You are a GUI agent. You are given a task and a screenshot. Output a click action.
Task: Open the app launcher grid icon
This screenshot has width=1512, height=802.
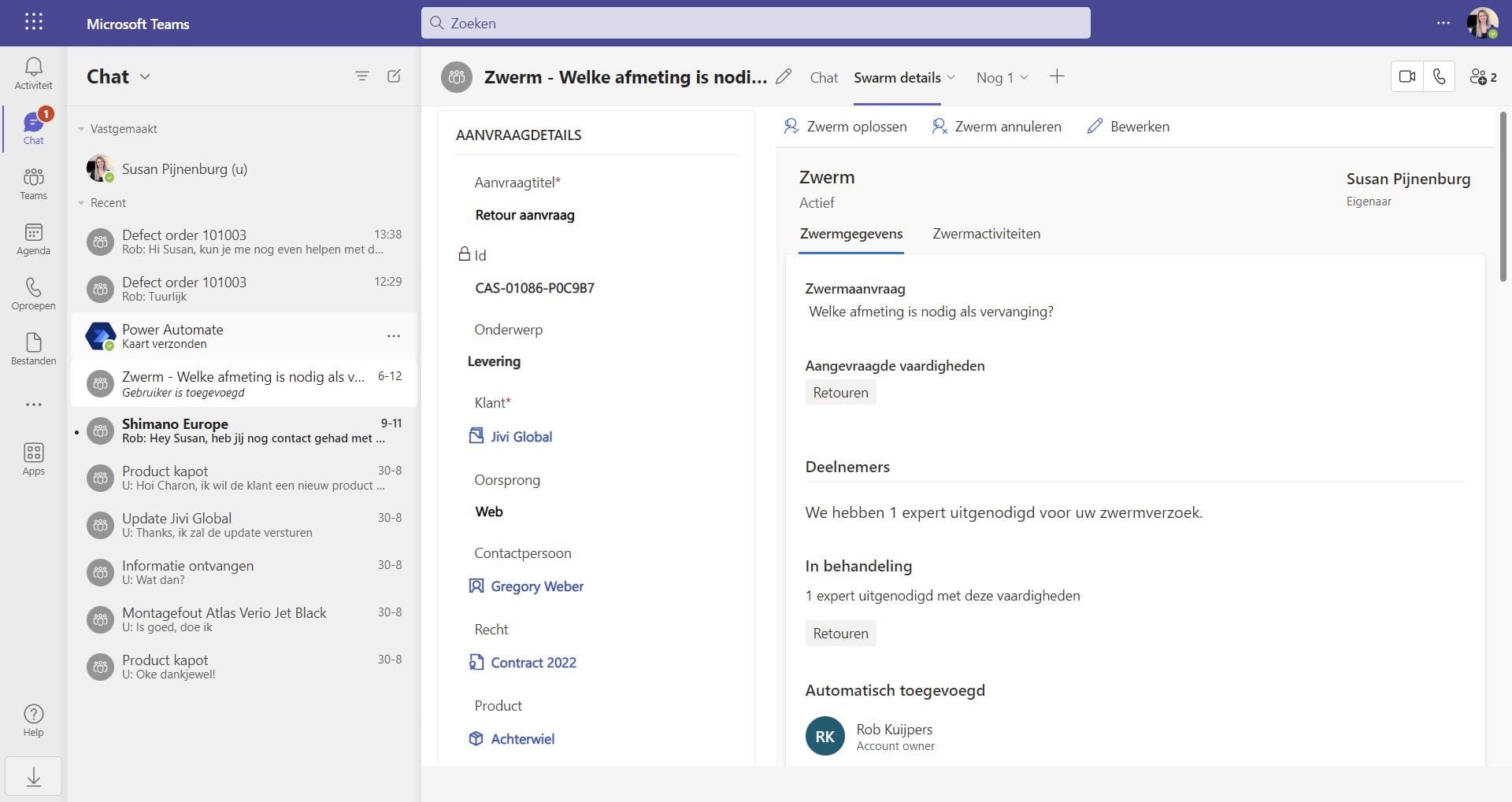coord(34,22)
